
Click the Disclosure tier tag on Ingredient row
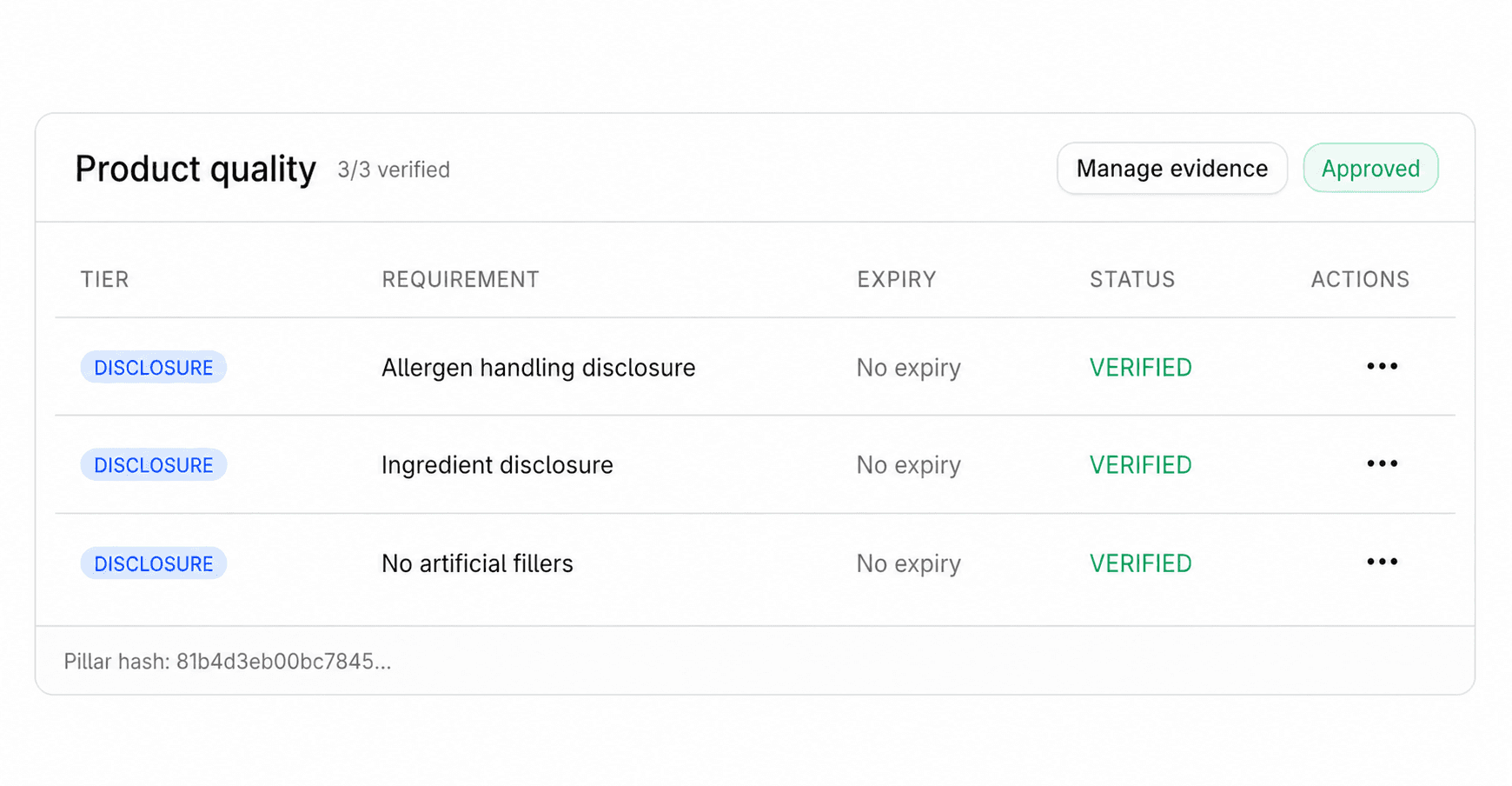point(154,465)
